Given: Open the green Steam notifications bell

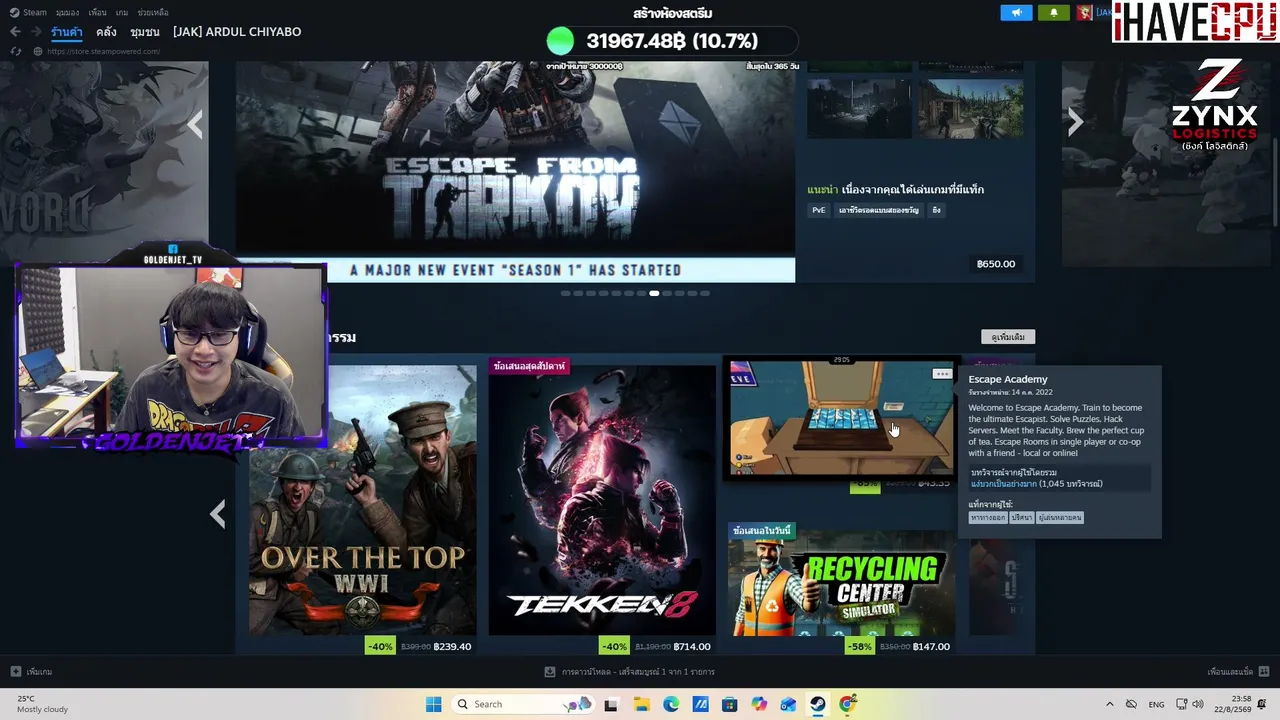Looking at the screenshot, I should 1053,13.
